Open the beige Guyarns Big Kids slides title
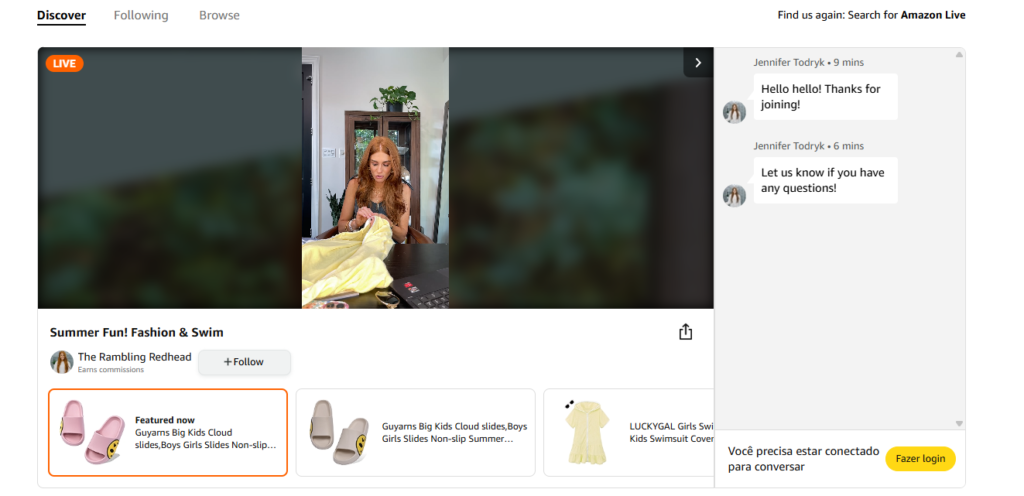The image size is (1024, 496). click(454, 432)
